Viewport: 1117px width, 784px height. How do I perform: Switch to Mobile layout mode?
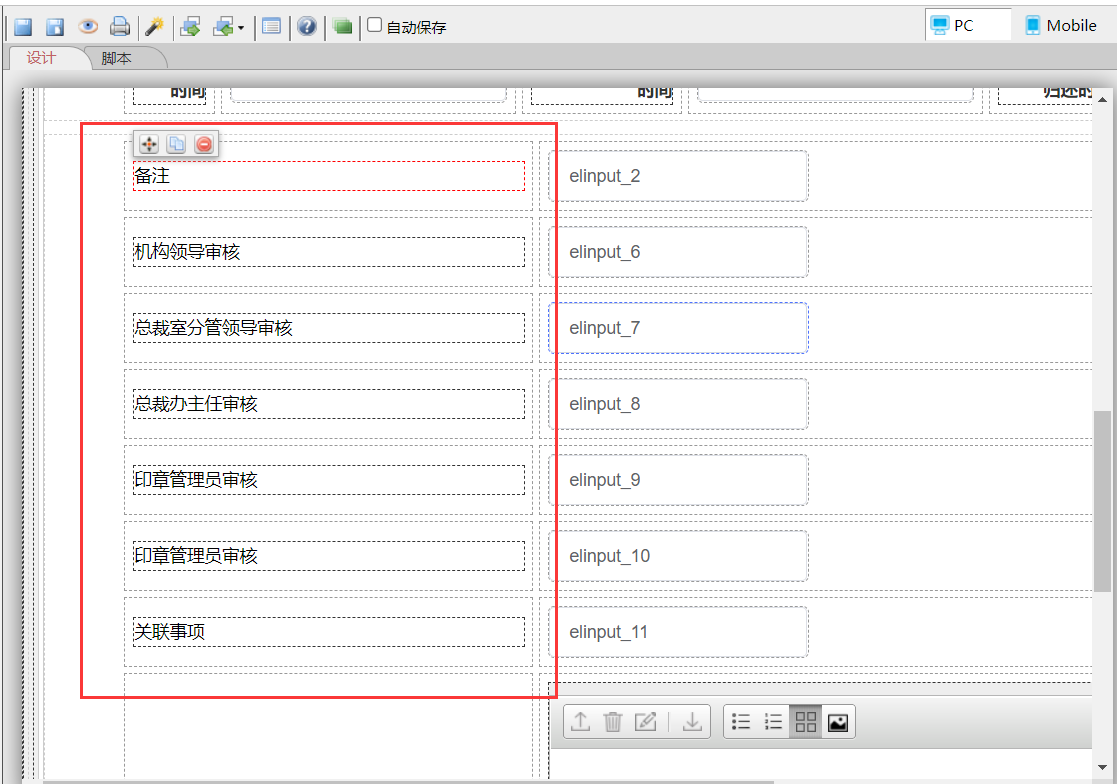1061,26
